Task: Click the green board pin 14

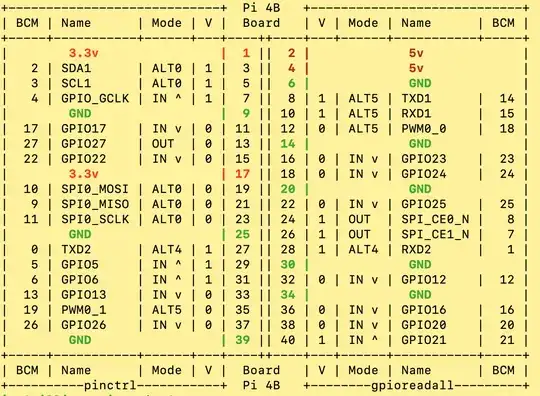Action: click(288, 144)
